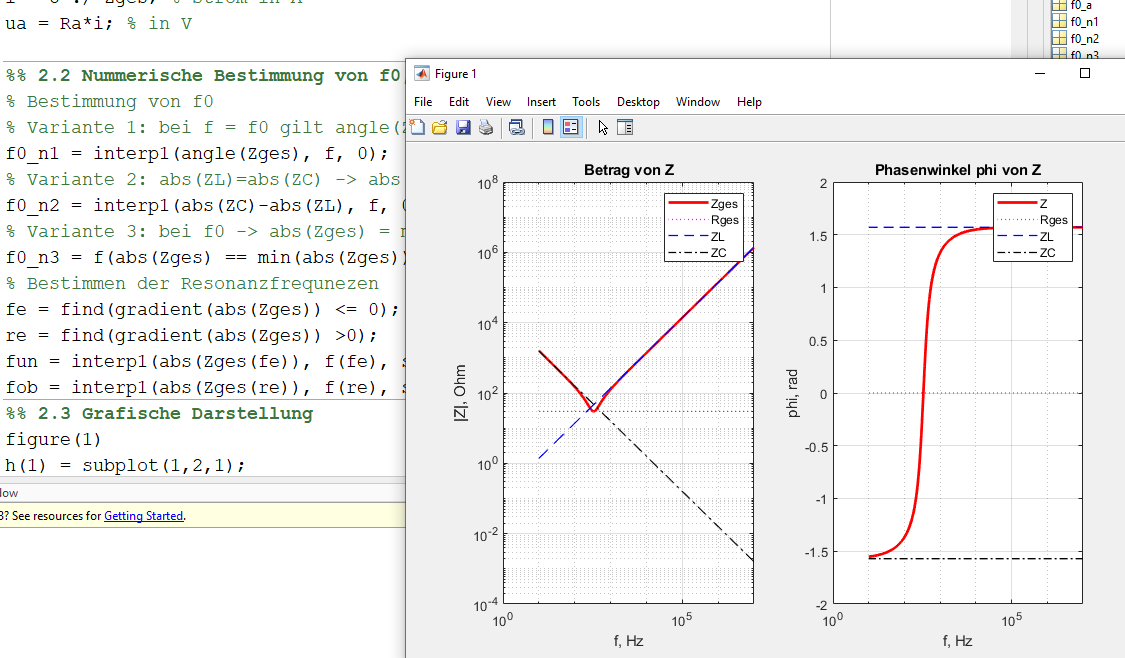The image size is (1125, 658).
Task: Click the MATLAB logo in Figure 1 title bar
Action: pos(422,74)
